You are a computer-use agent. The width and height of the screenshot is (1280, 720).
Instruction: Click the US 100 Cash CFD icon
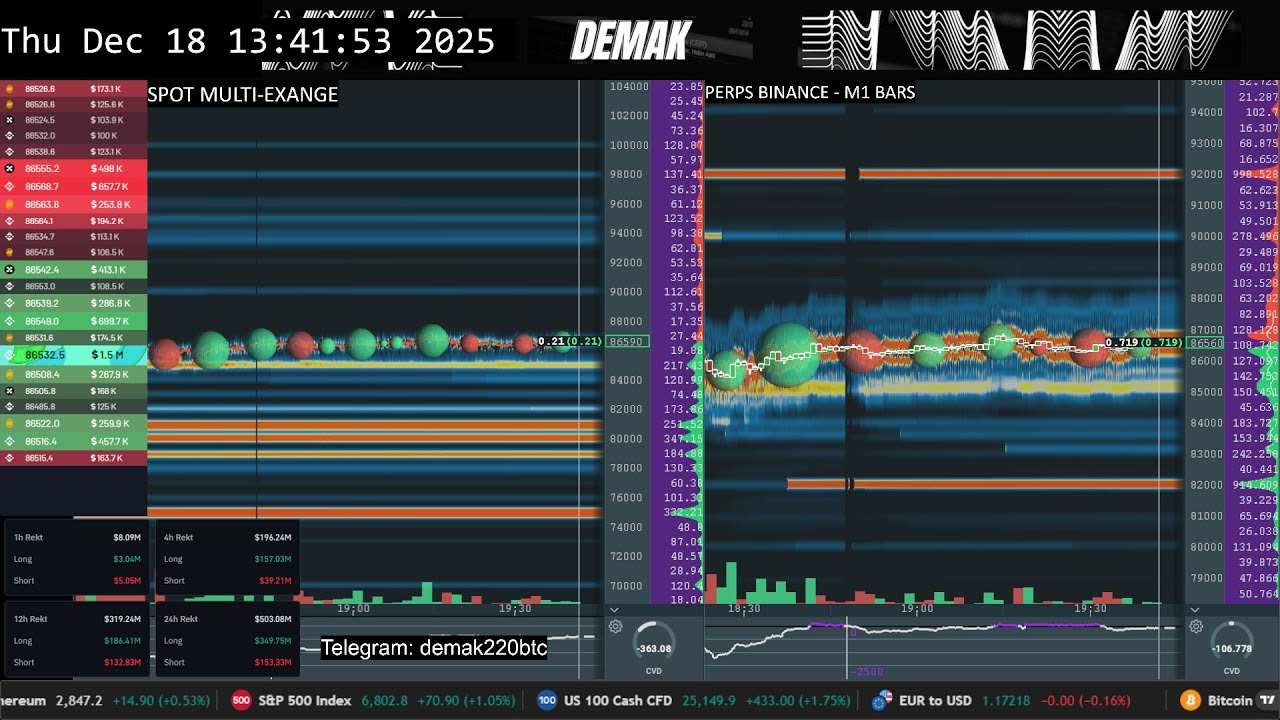547,700
